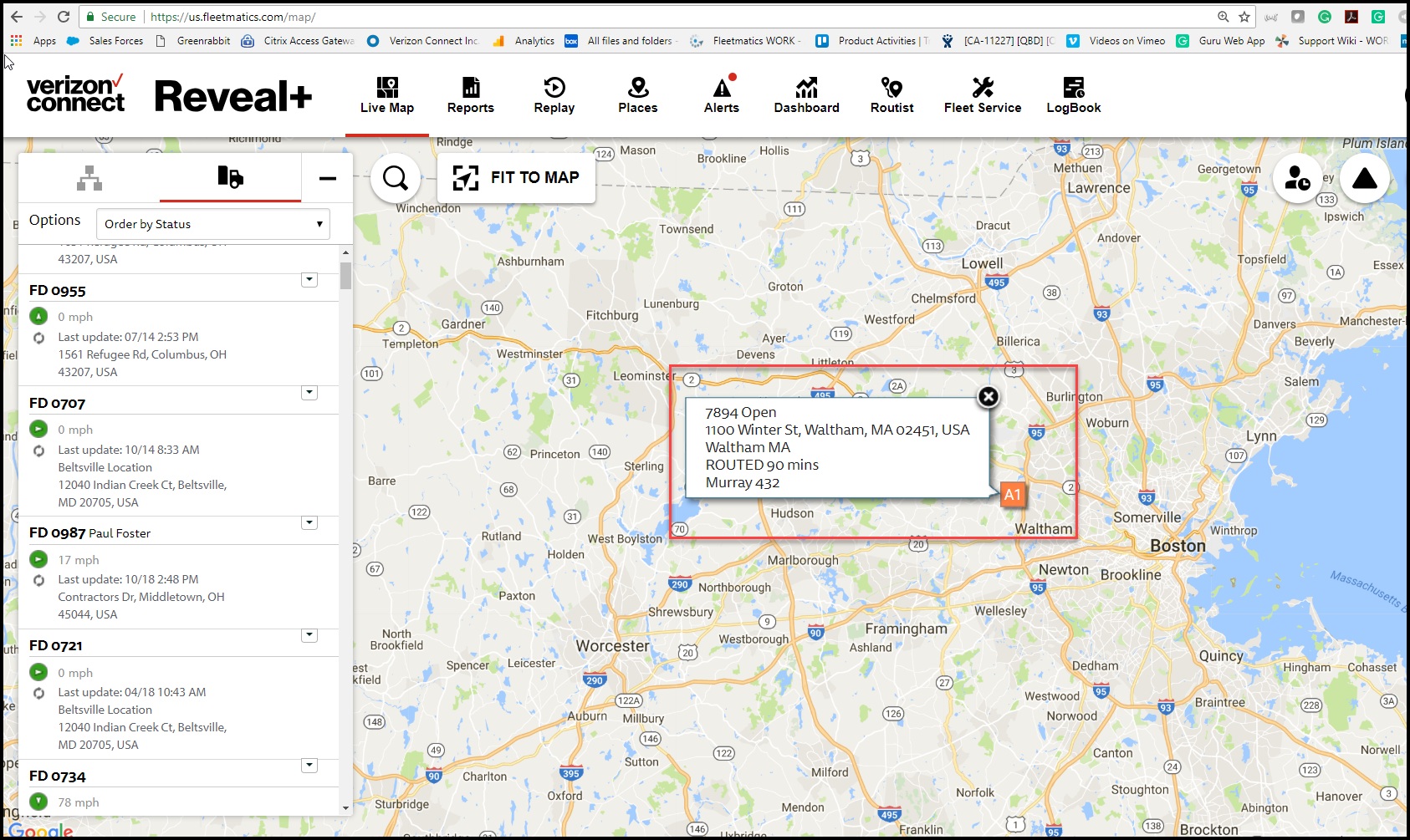Click address text 1100 Winter St, Waltham
The height and width of the screenshot is (840, 1410).
click(837, 430)
